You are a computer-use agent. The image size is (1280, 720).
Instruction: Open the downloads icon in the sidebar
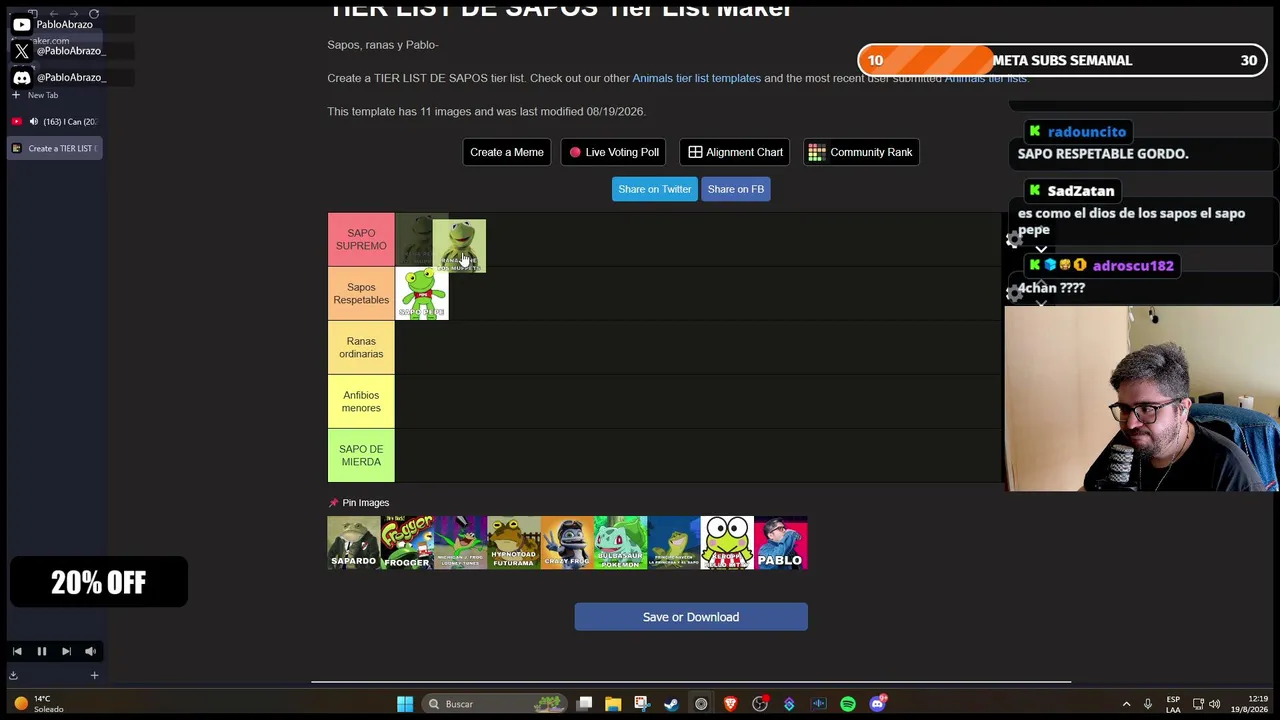click(13, 675)
